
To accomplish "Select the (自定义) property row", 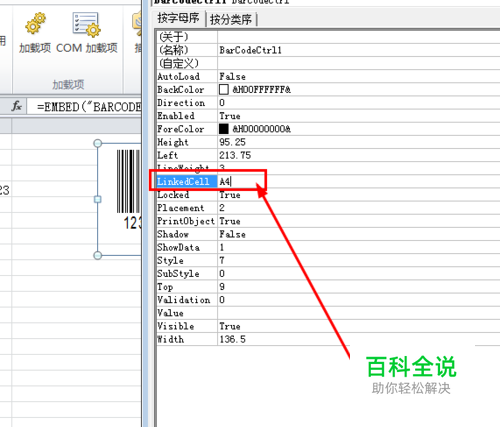I will tap(328, 63).
